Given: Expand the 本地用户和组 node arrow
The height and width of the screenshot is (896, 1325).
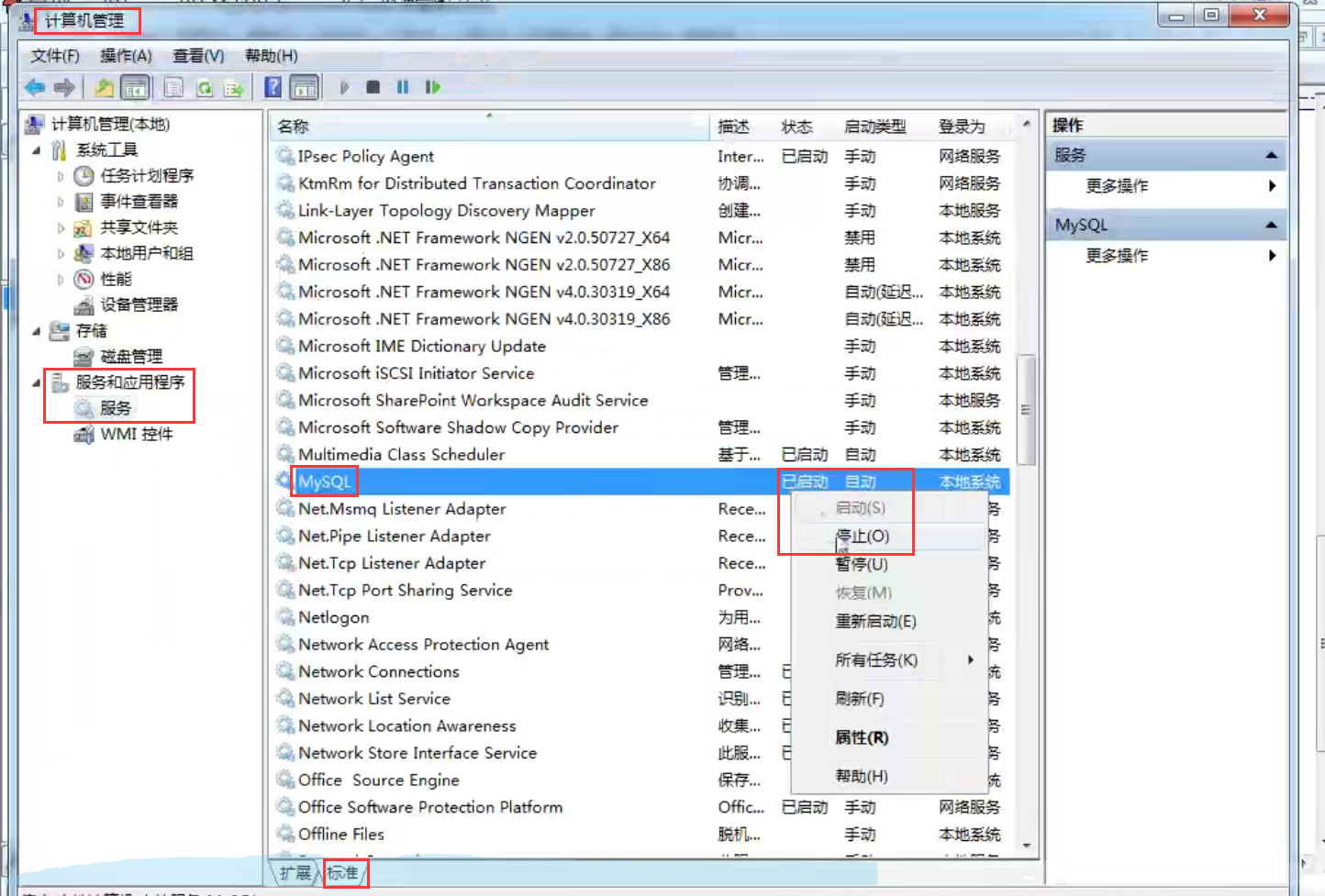Looking at the screenshot, I should click(x=61, y=253).
